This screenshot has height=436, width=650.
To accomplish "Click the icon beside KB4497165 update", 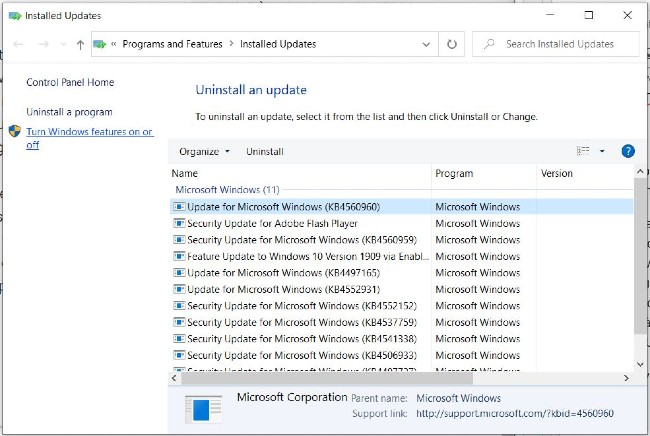I will coord(179,273).
